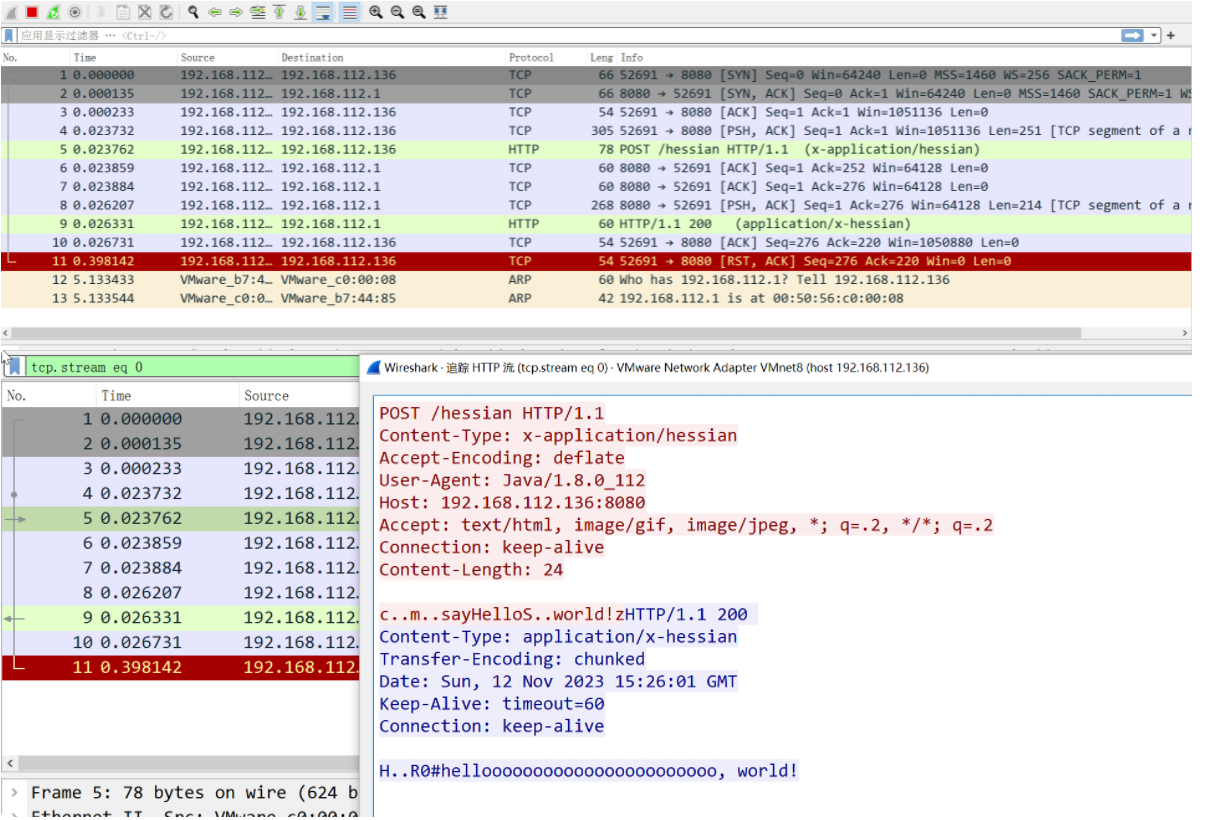
Task: Add a filter button with plus
Action: 1171,35
